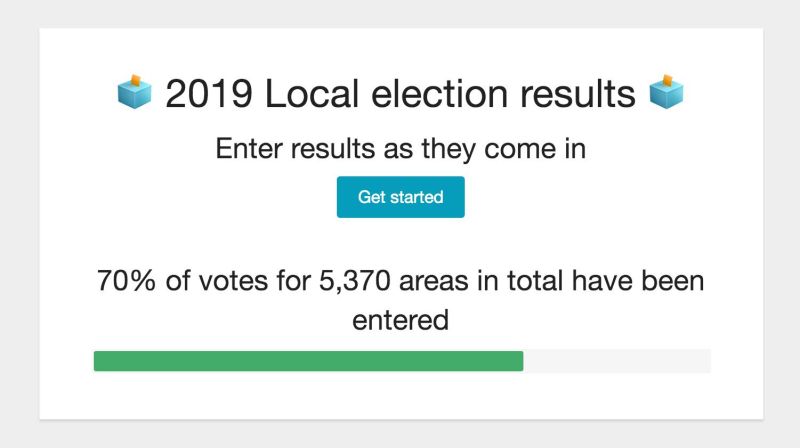
Task: Click the left end of the green progress bar
Action: pyautogui.click(x=98, y=361)
